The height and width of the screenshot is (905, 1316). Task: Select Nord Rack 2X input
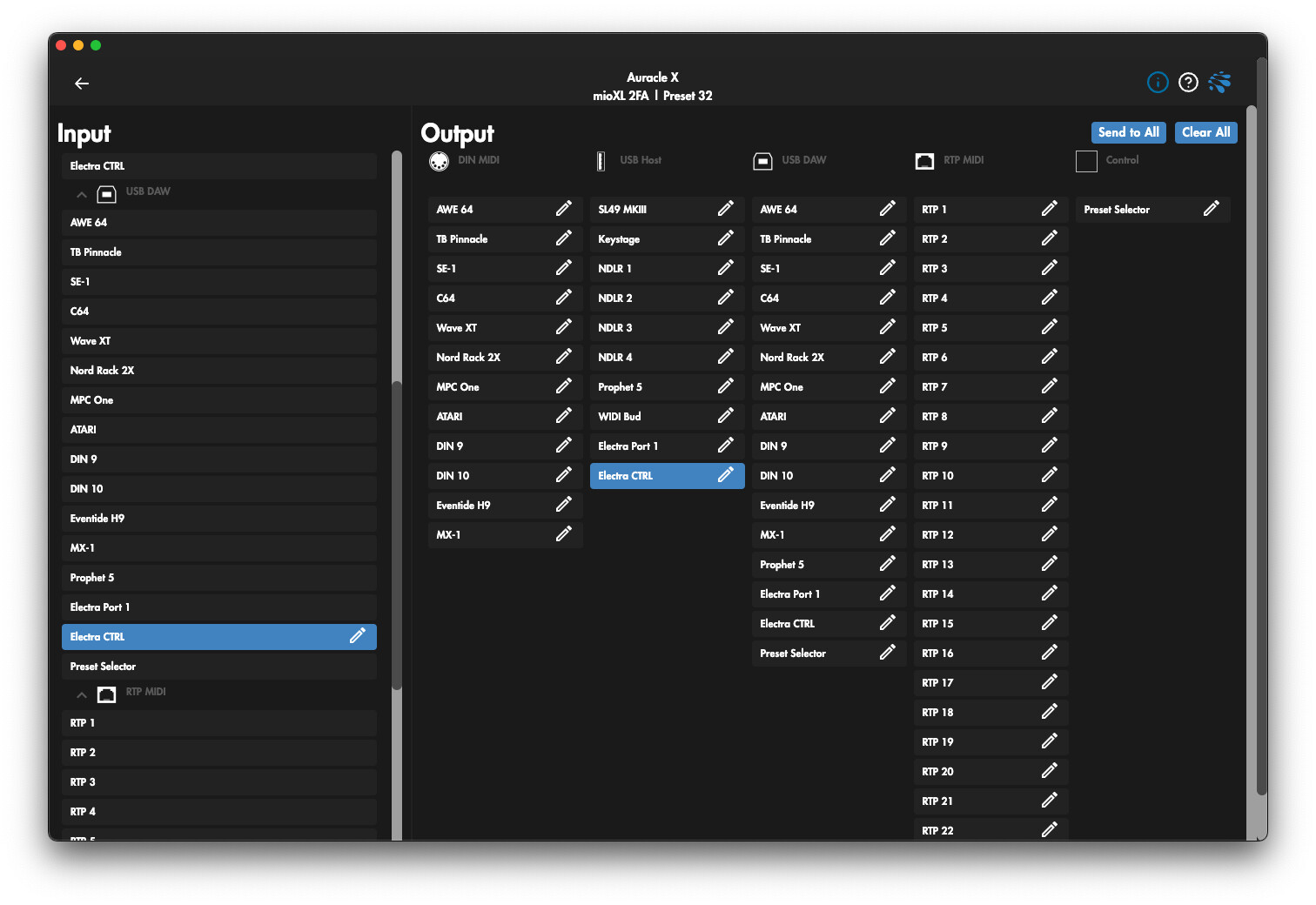219,371
